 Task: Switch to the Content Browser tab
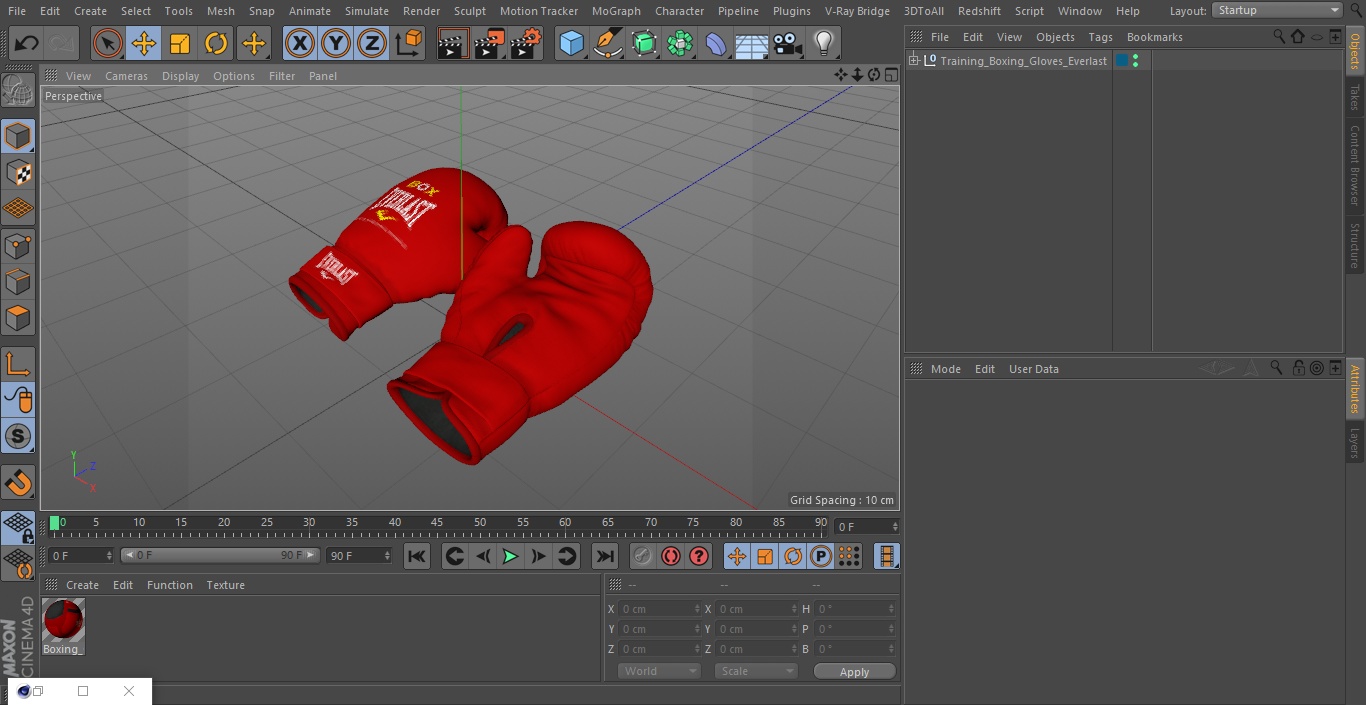click(1355, 165)
